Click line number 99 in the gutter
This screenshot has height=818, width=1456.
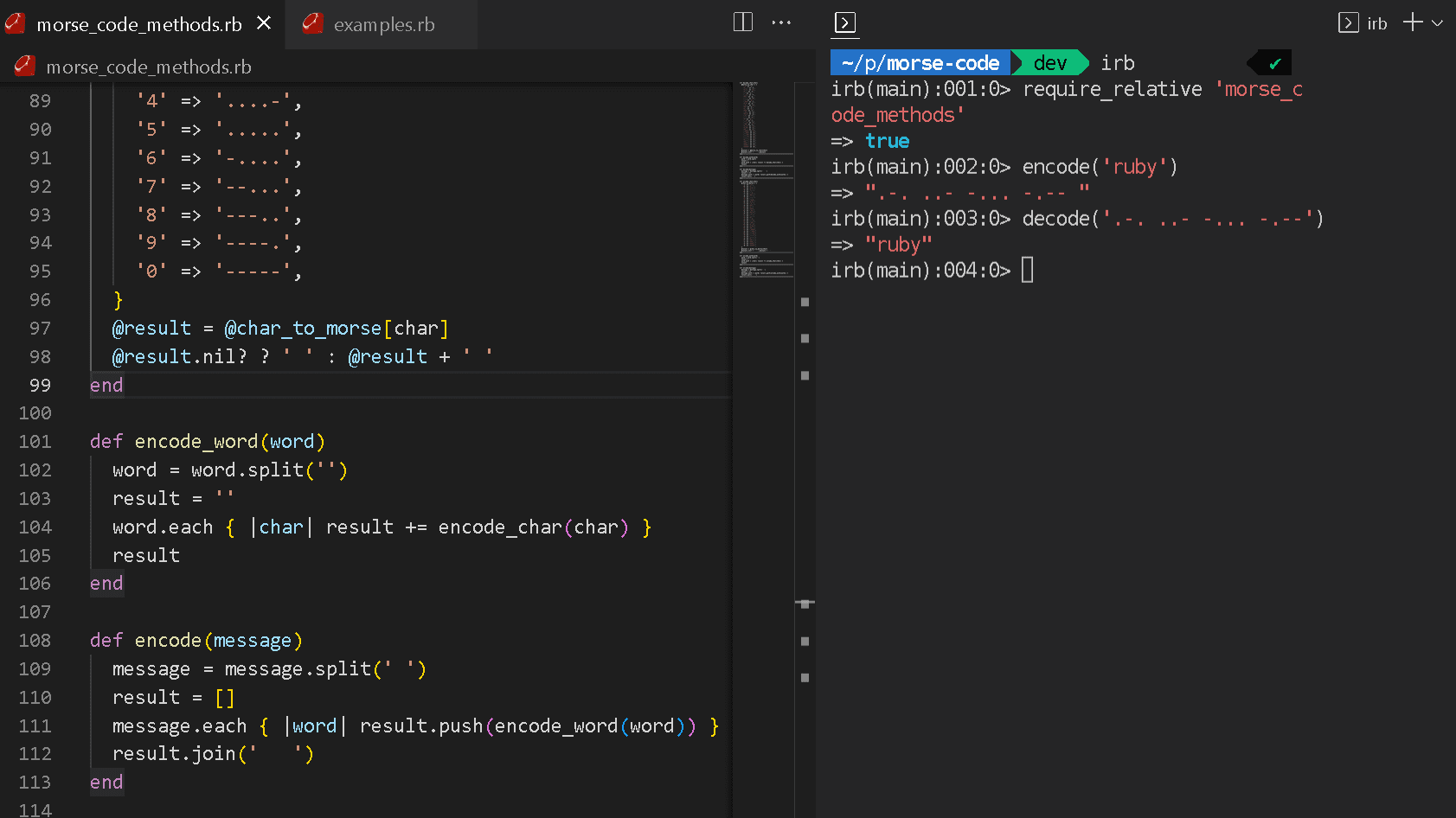(40, 385)
